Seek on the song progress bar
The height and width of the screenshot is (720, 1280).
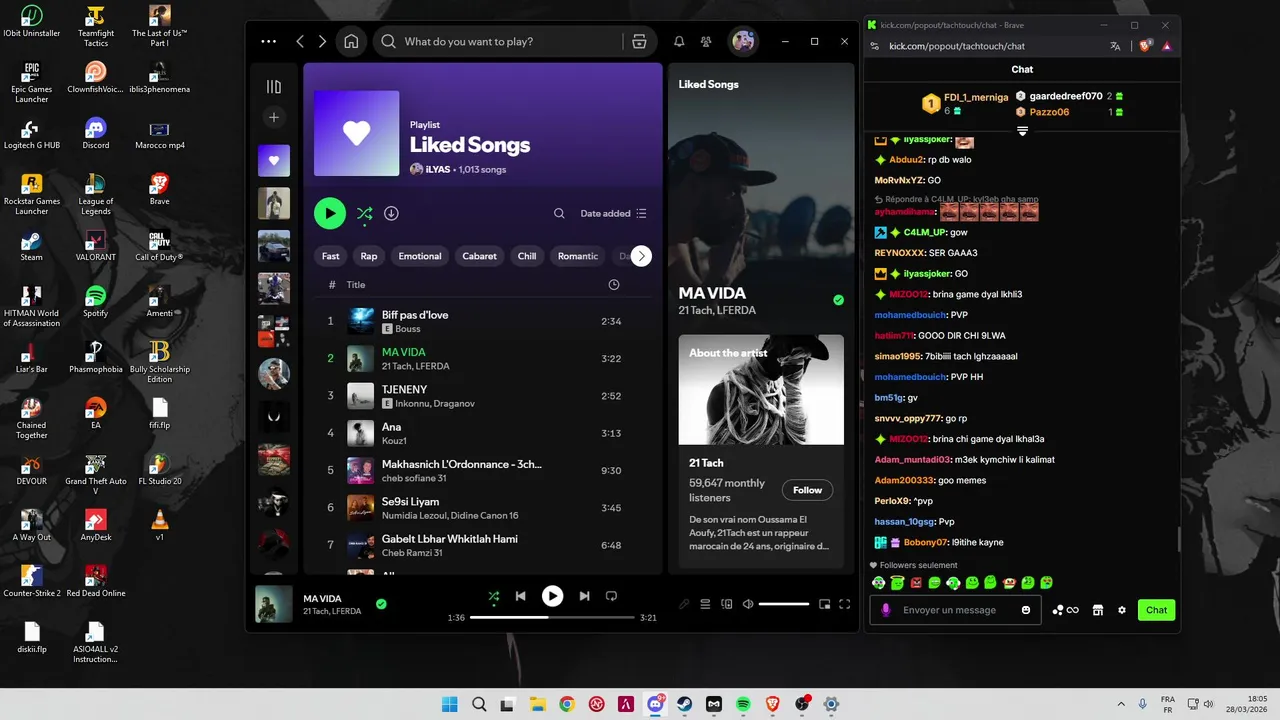[x=552, y=618]
